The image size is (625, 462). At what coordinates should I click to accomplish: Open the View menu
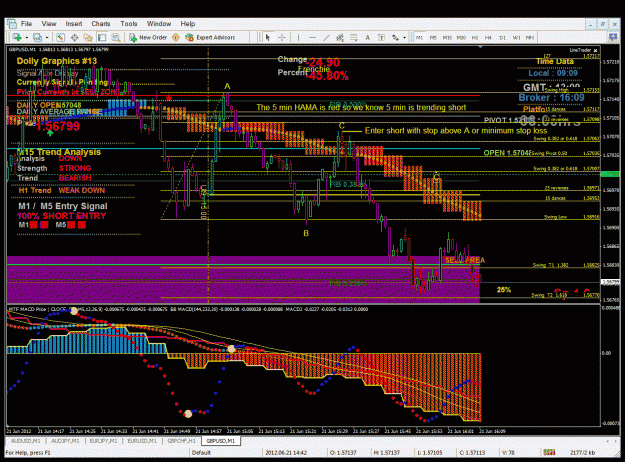(49, 24)
